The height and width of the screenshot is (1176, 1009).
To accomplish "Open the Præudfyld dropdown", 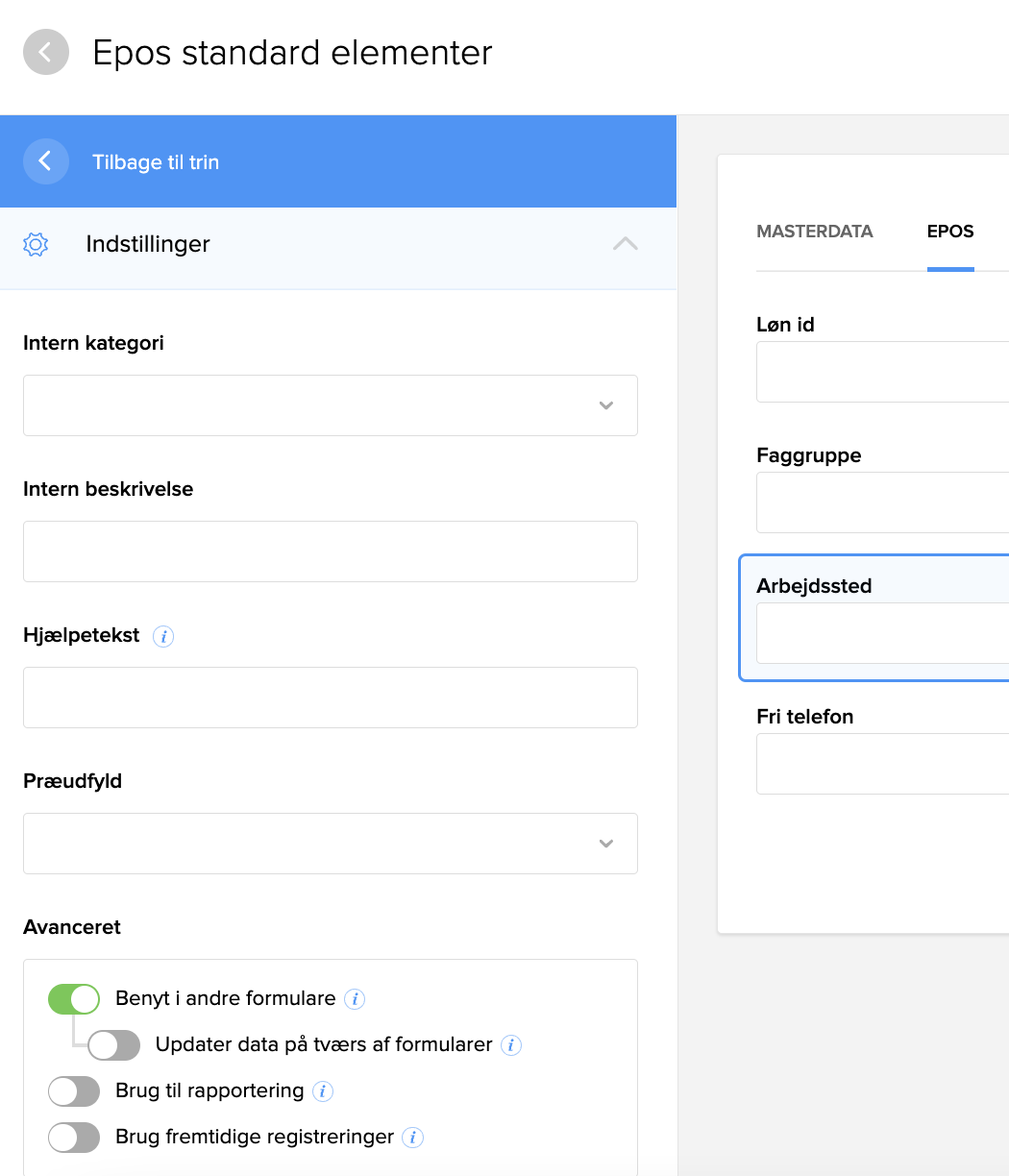I will (x=330, y=844).
